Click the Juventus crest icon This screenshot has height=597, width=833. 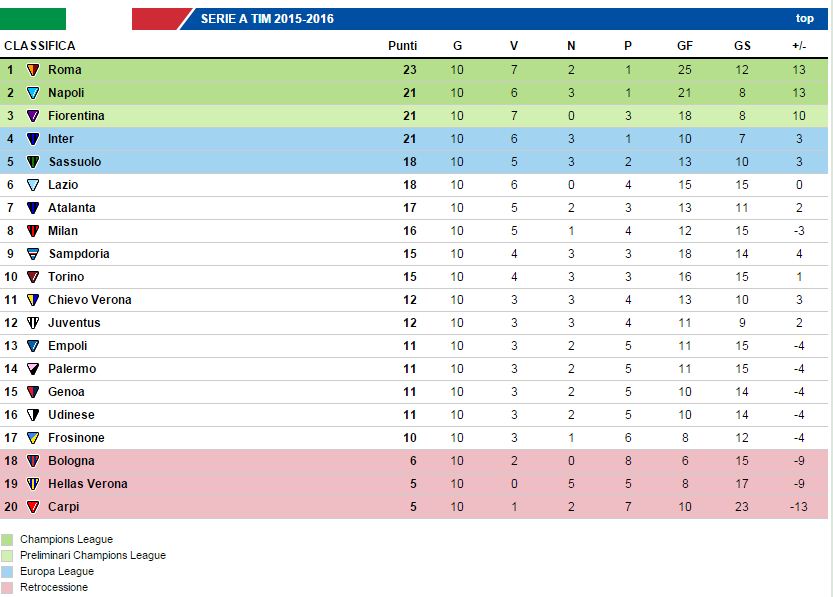33,323
